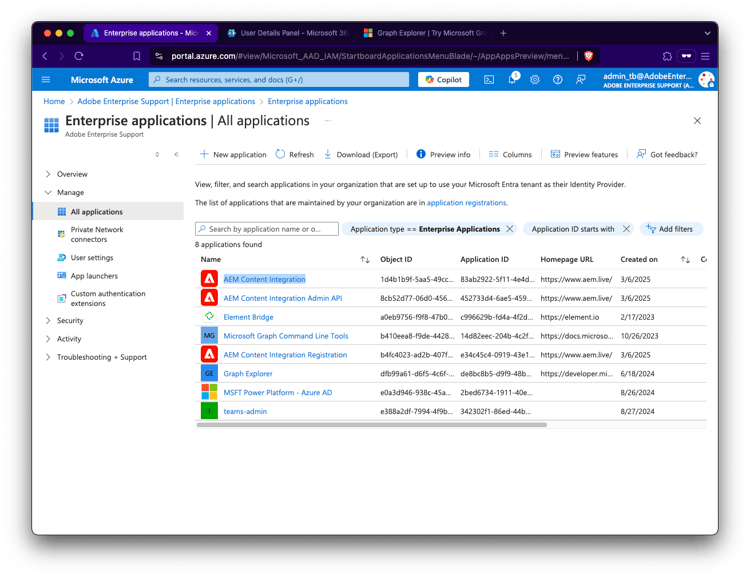Viewport: 750px width, 577px height.
Task: Click Preview info
Action: coord(443,154)
